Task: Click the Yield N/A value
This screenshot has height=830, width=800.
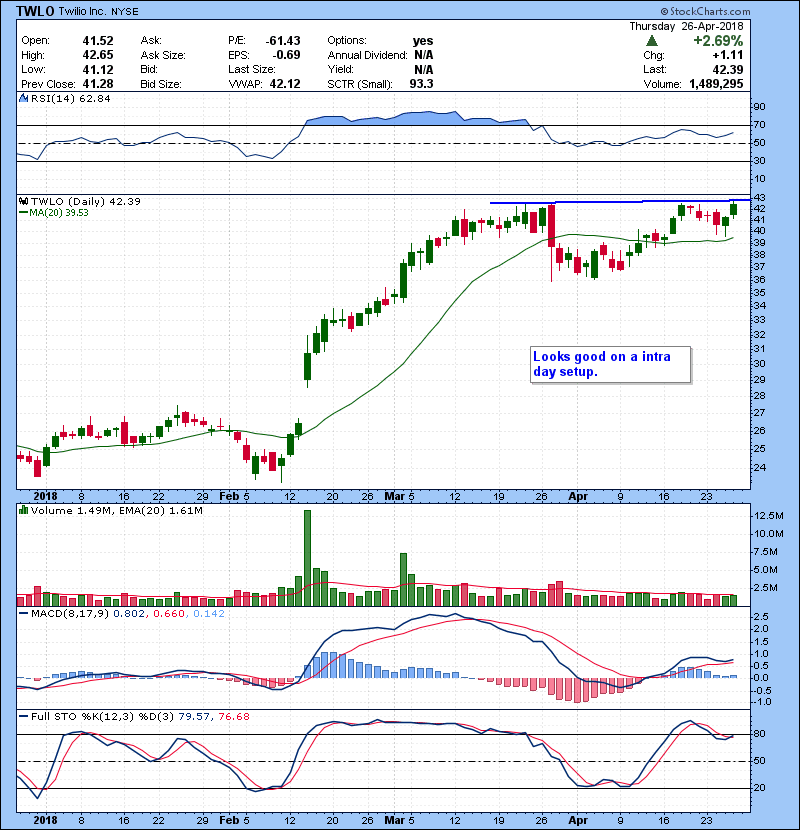Action: tap(424, 69)
